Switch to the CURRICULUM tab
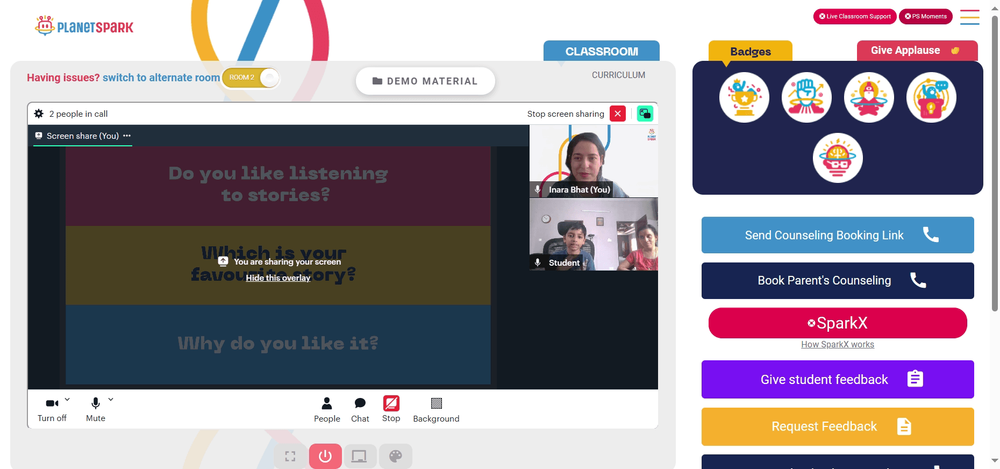 (618, 75)
